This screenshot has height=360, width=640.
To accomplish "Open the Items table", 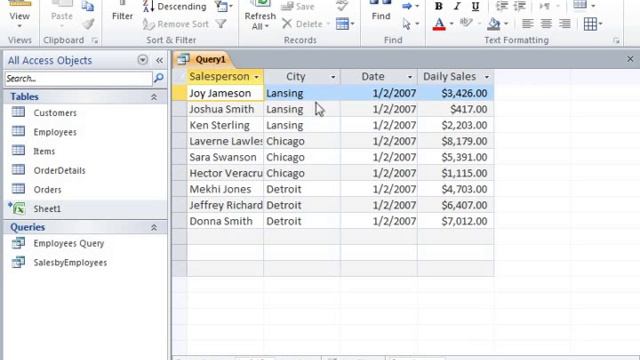I will tap(44, 151).
